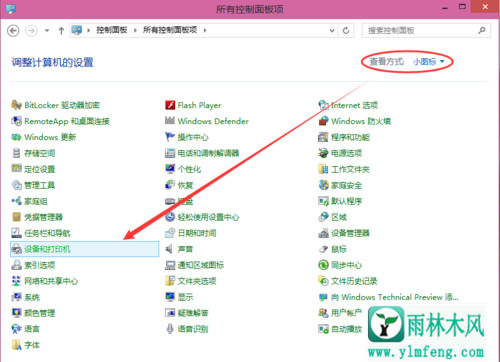
Task: Click the 工作文件夹 icon
Action: tap(323, 169)
